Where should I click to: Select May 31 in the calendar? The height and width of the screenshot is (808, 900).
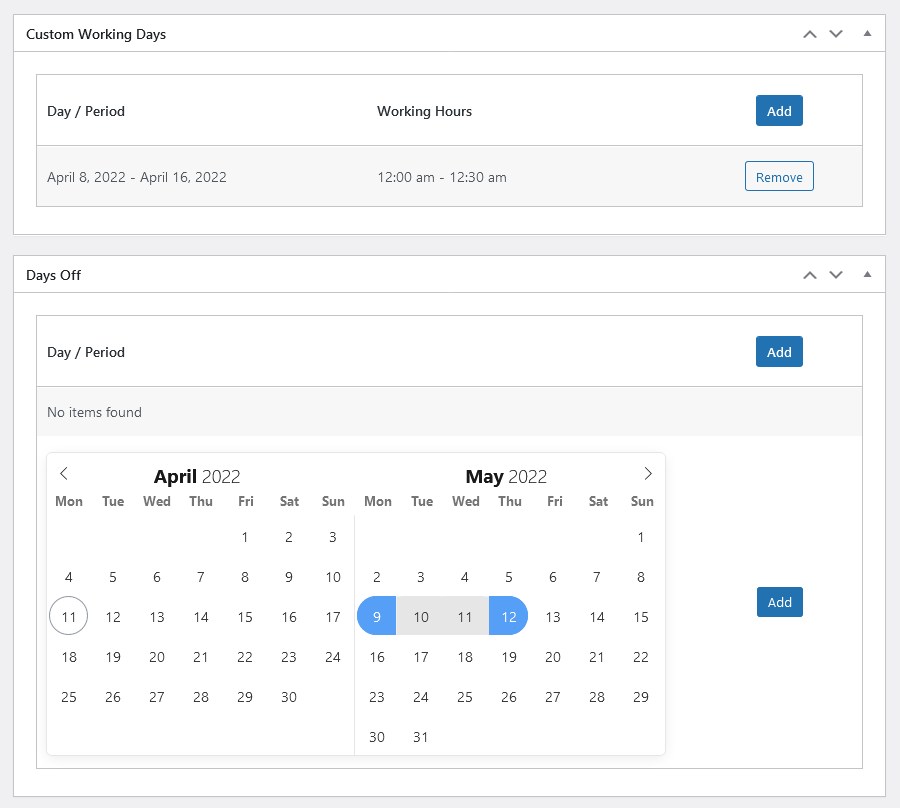421,737
